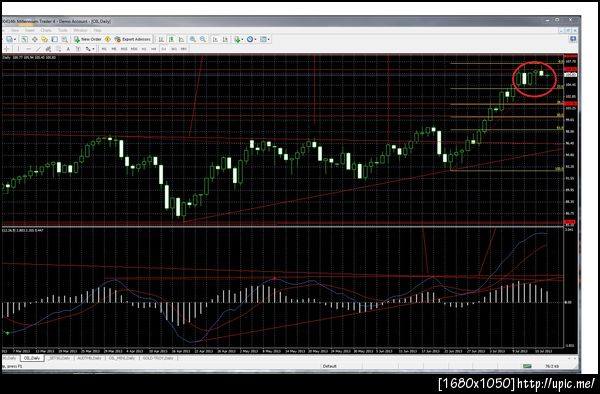Toggle the Terminal panel icon
600x394 pixels.
(x=55, y=39)
